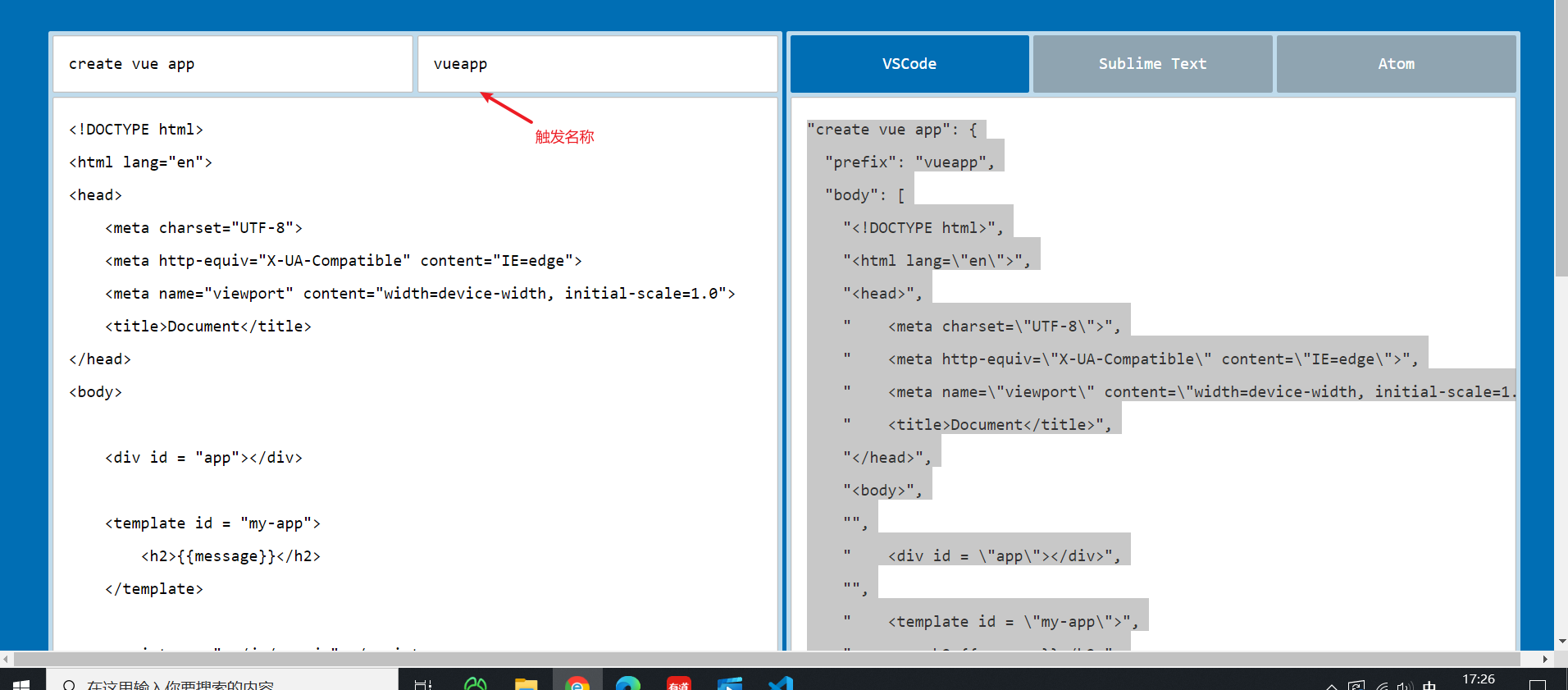Click the '<html lang="en">' line in left editor
Image resolution: width=1568 pixels, height=690 pixels.
point(140,162)
